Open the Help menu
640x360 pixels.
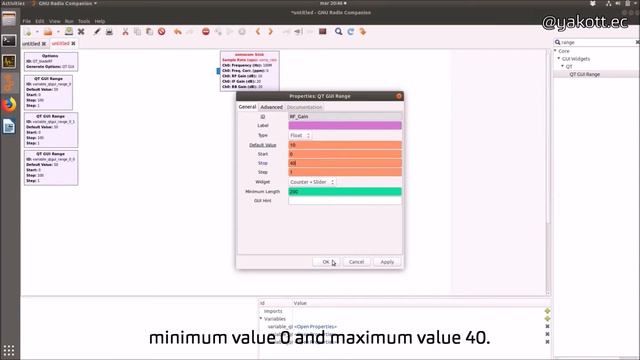tap(100, 21)
